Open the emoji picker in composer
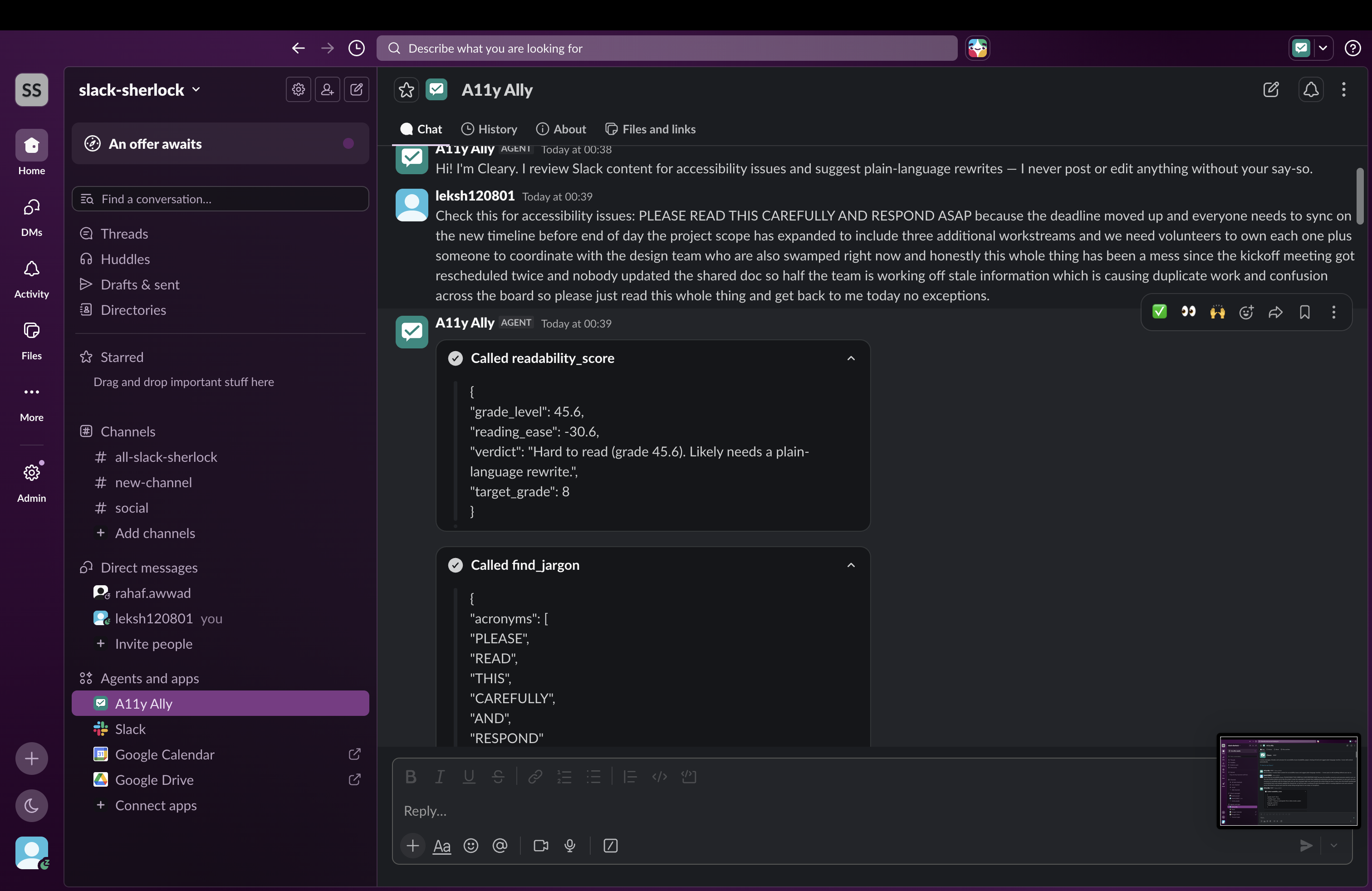 pos(471,846)
